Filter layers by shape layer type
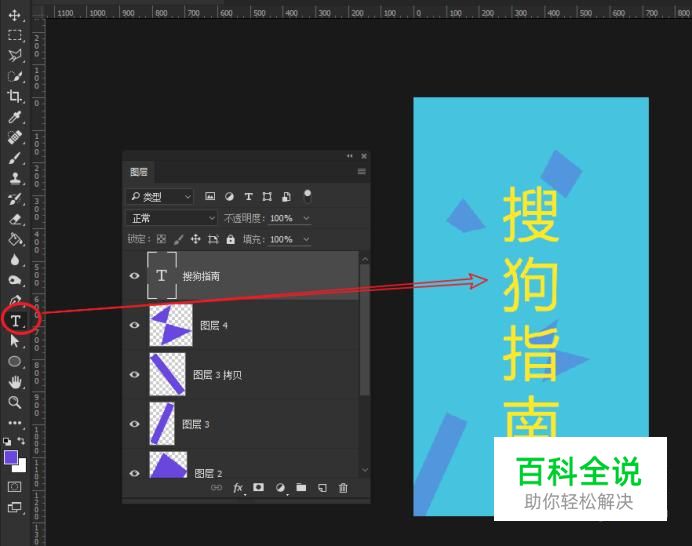Image resolution: width=692 pixels, height=546 pixels. pos(267,196)
